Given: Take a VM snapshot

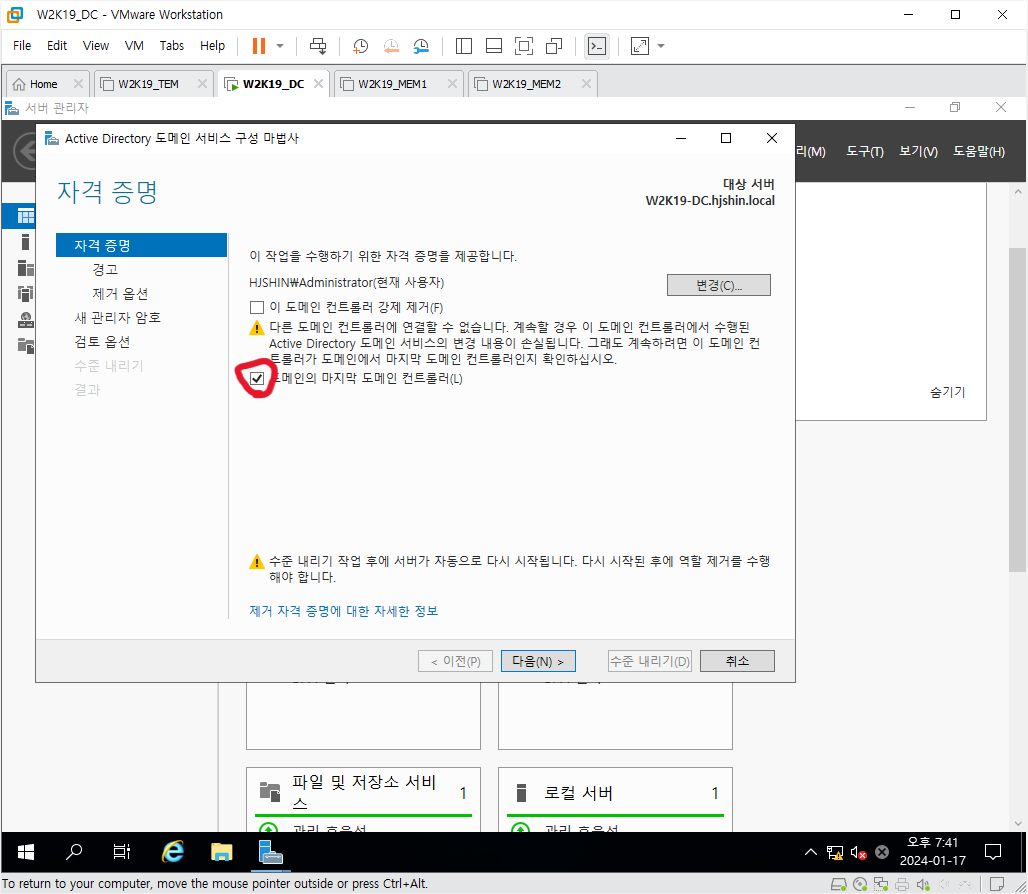Looking at the screenshot, I should (x=360, y=46).
